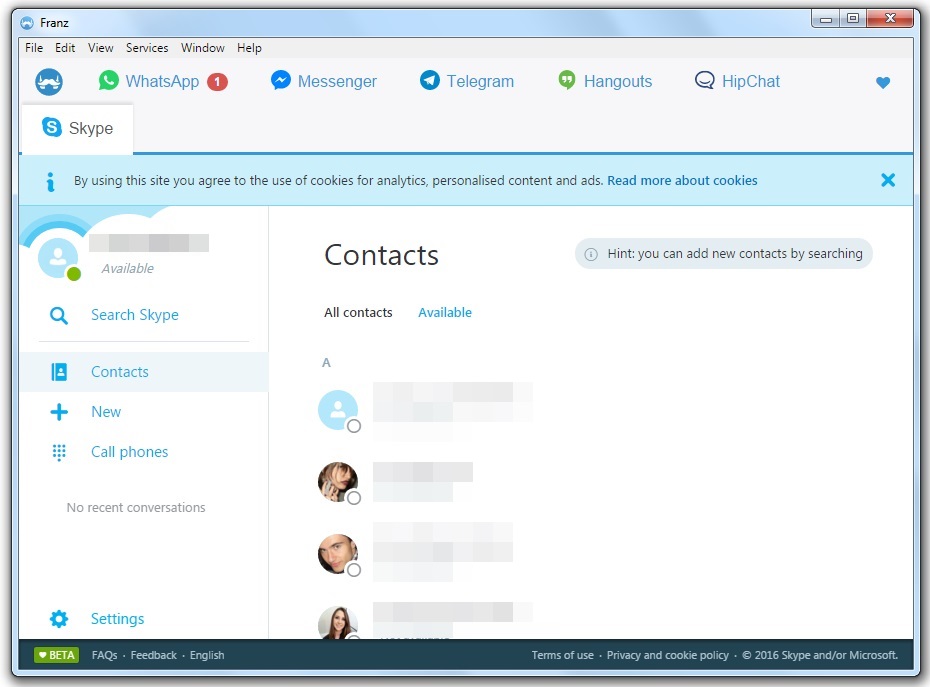Click the Hangouts quote bubble icon
The height and width of the screenshot is (687, 930).
[567, 80]
